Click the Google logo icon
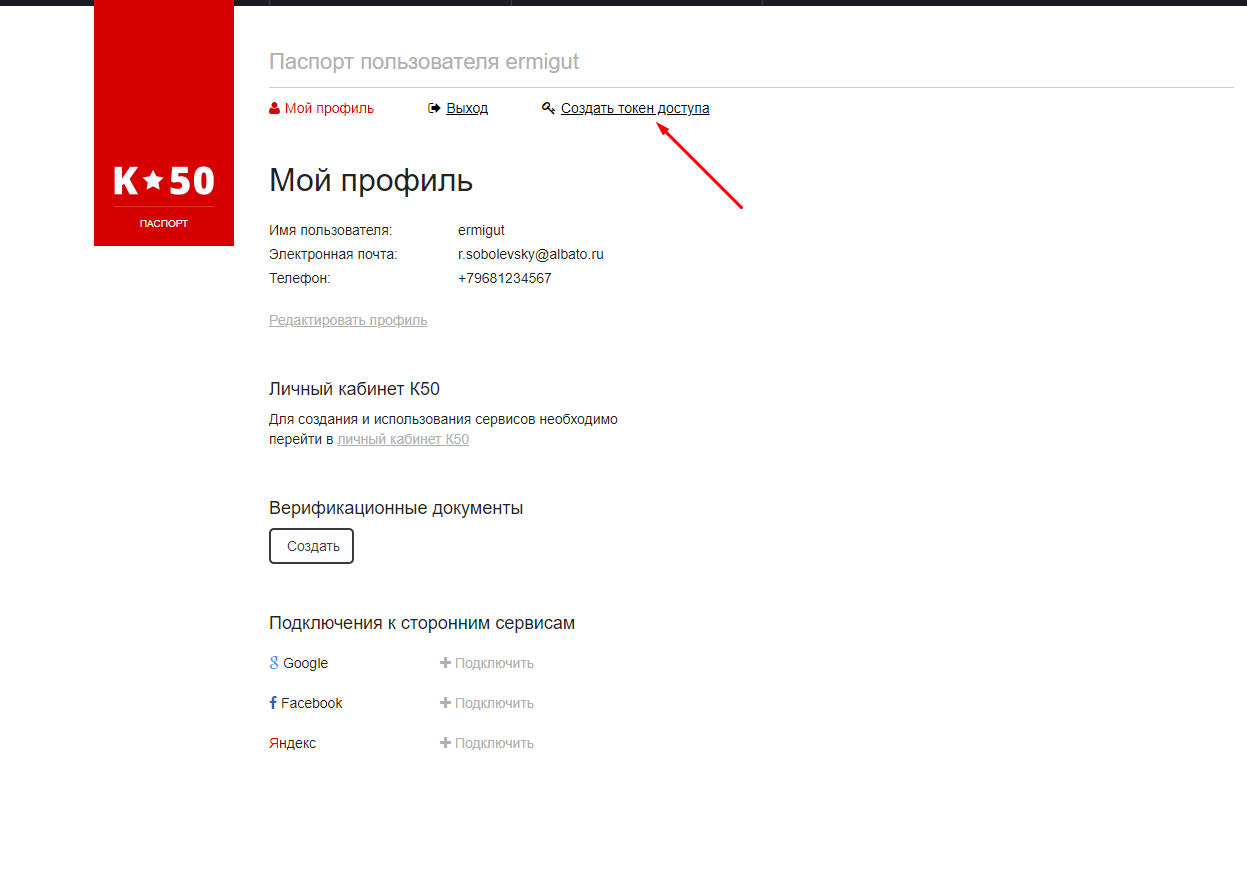The width and height of the screenshot is (1247, 878). tap(274, 663)
